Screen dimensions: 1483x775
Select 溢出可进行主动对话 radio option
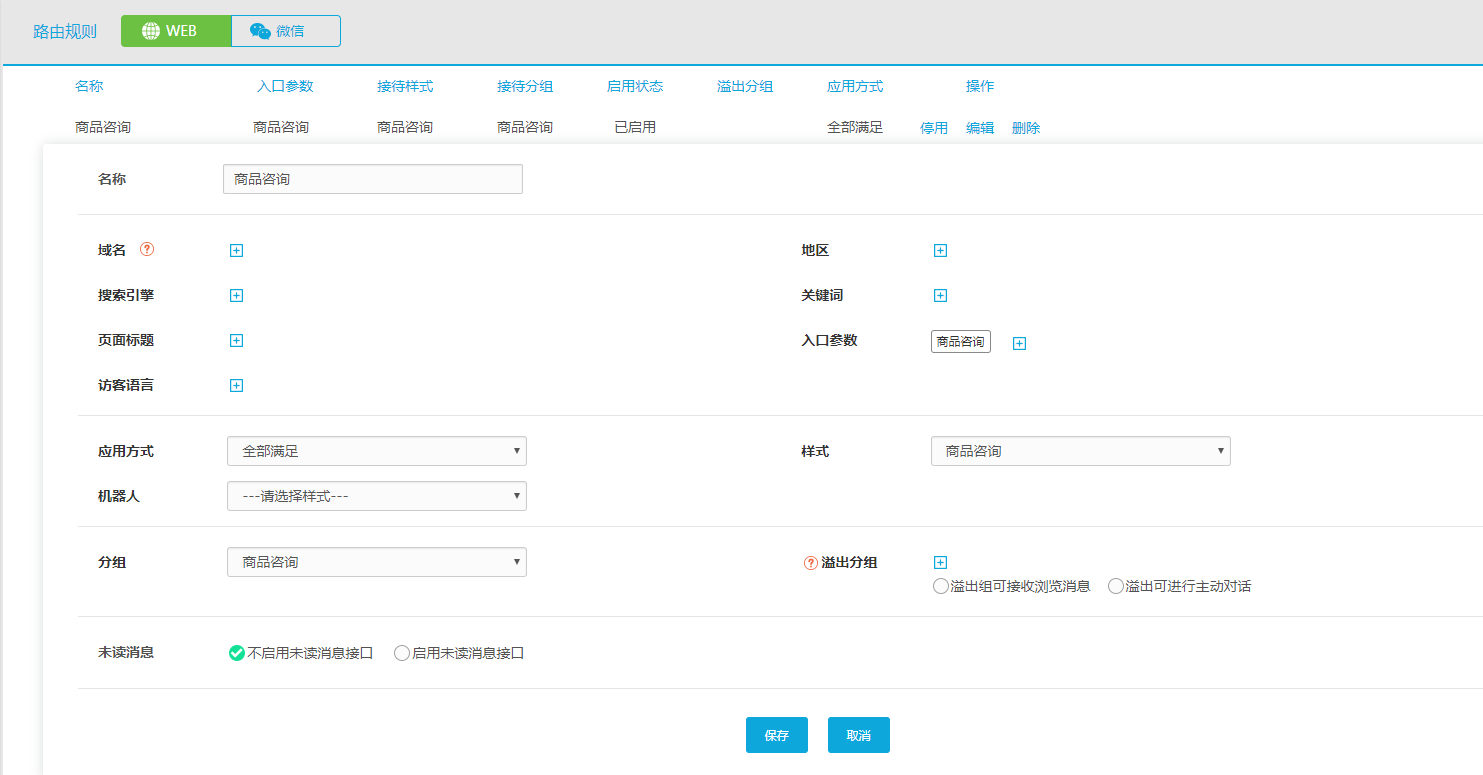click(1116, 587)
